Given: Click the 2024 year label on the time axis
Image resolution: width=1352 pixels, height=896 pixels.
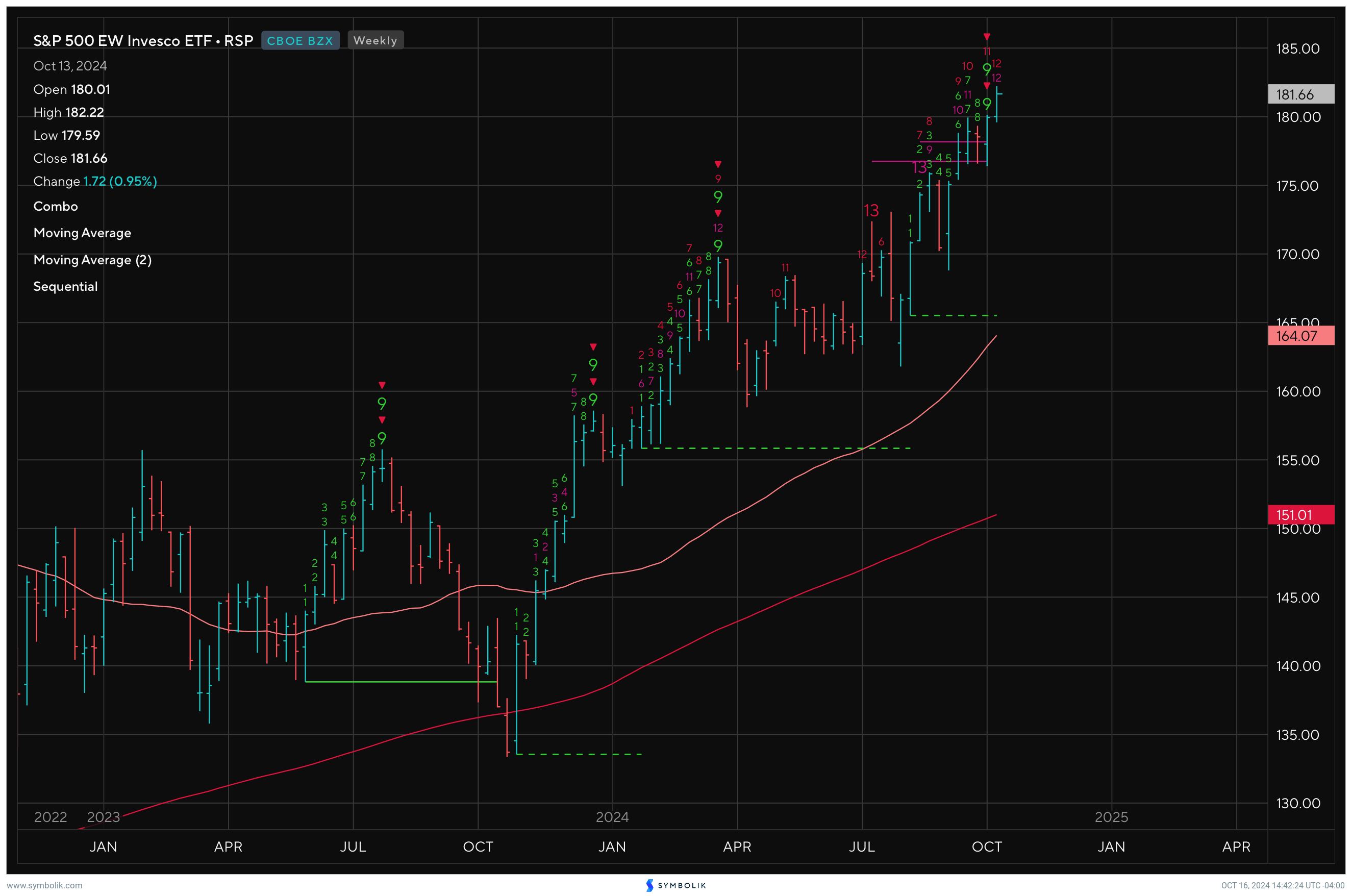Looking at the screenshot, I should tap(612, 816).
